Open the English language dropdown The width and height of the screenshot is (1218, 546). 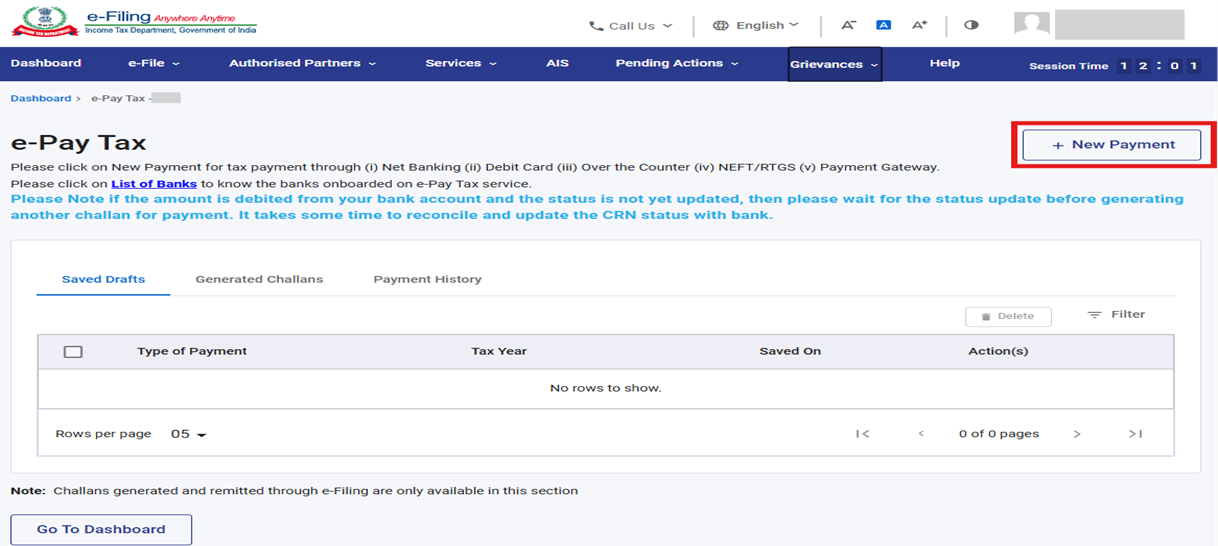(756, 26)
